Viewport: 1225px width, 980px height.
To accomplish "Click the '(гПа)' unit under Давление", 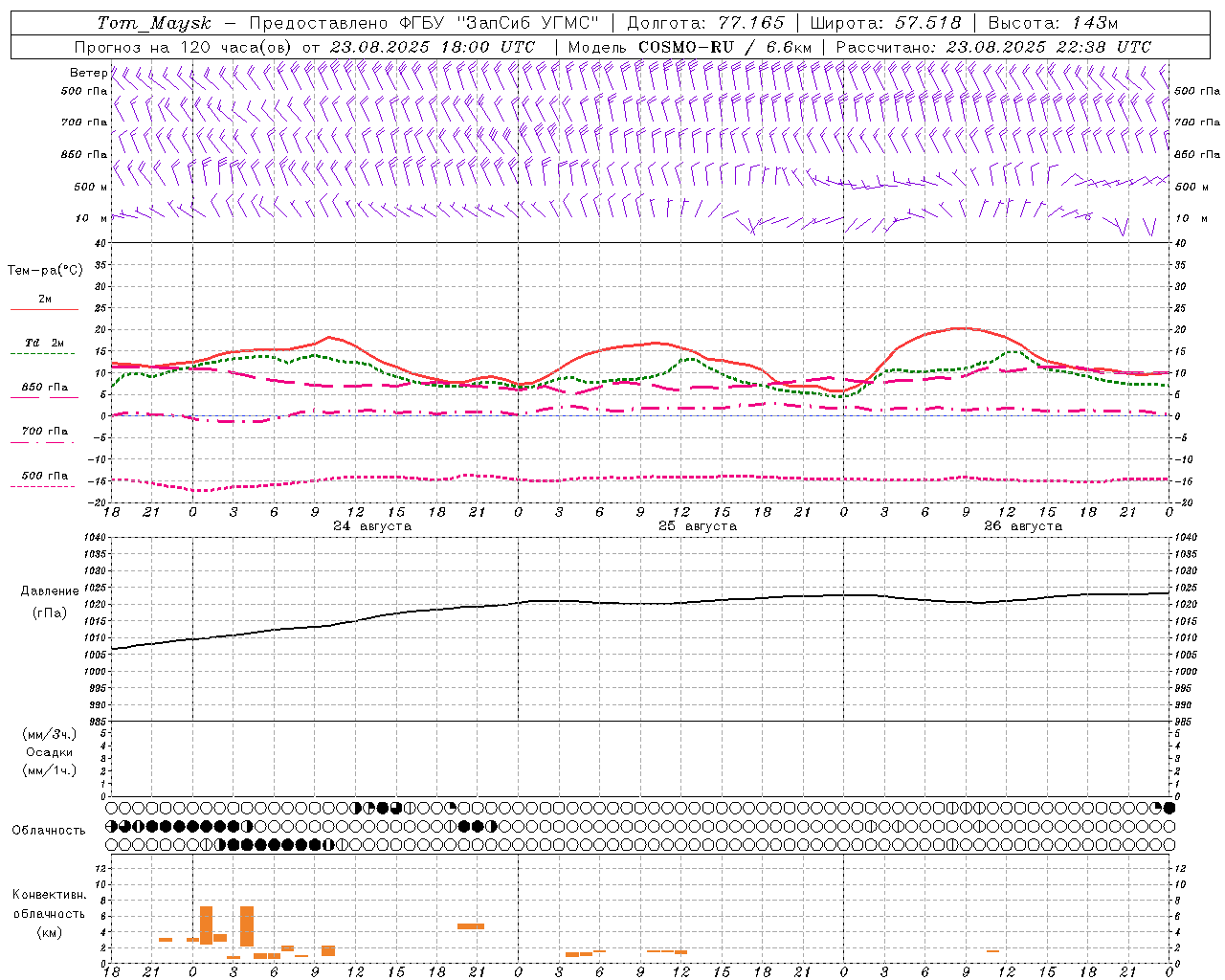I will 50,613.
